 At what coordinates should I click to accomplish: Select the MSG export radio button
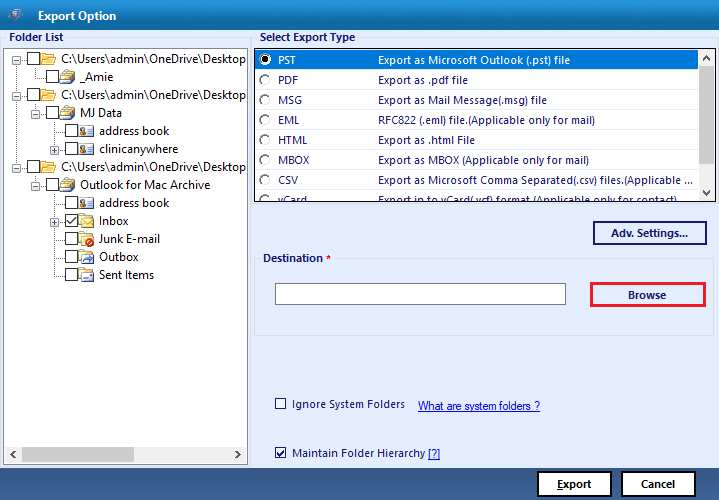[x=265, y=100]
